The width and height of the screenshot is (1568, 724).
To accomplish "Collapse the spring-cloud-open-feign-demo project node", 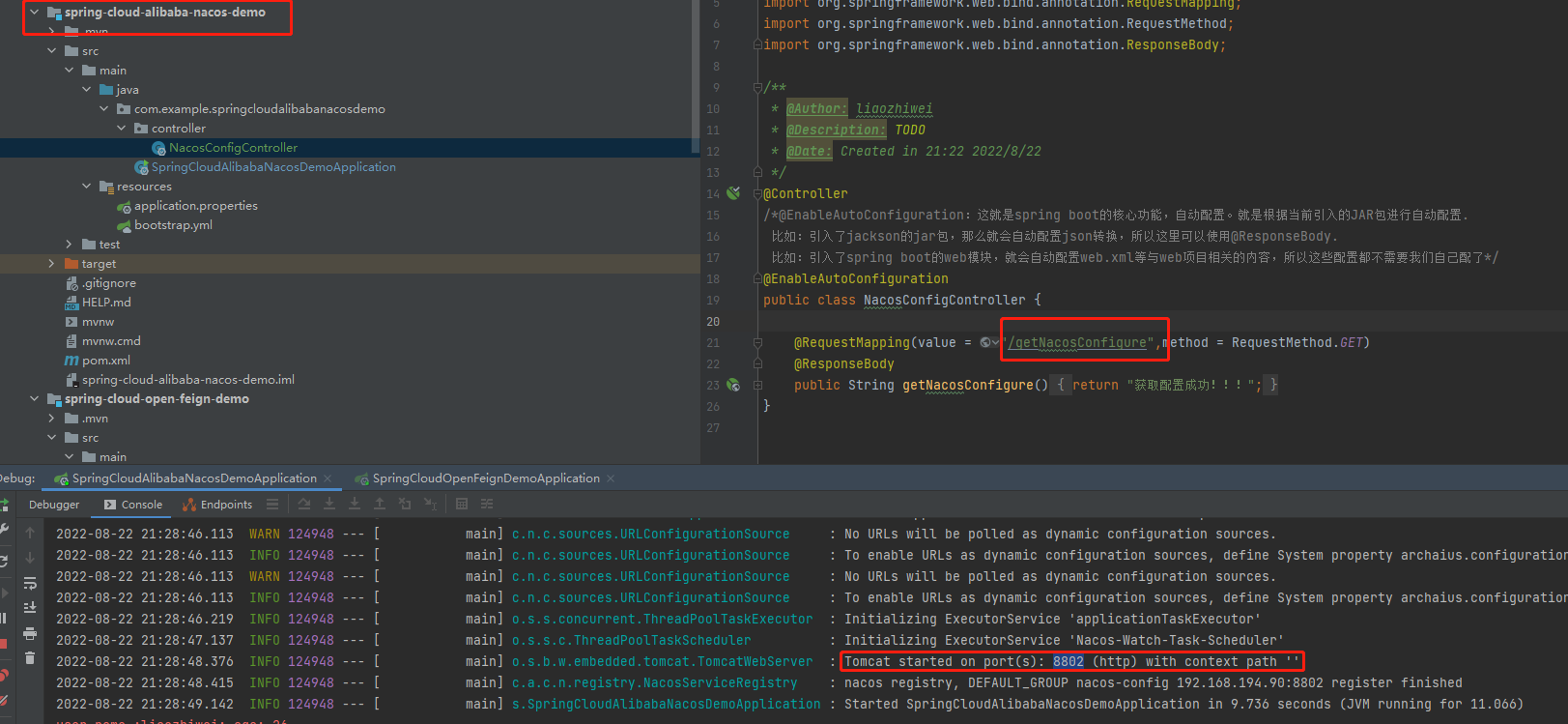I will pos(35,399).
